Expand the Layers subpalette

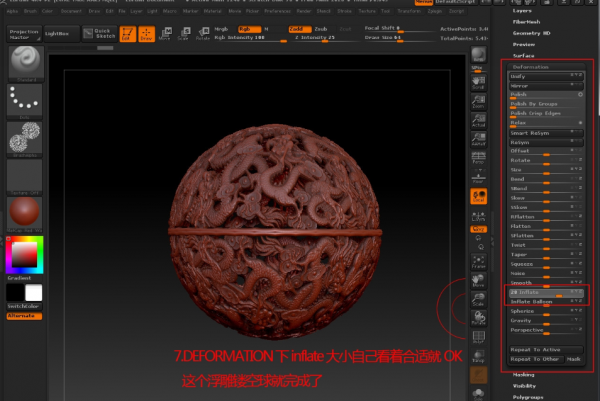[x=522, y=11]
